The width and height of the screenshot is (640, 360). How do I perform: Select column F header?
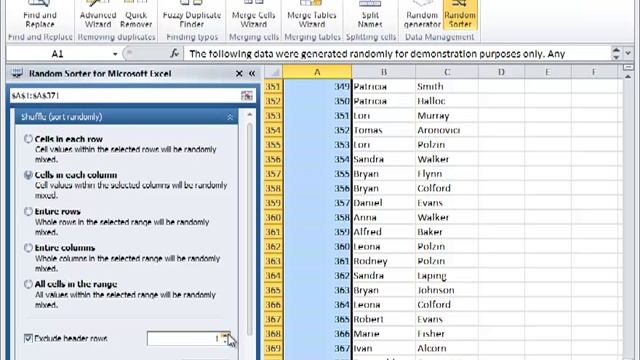pos(594,72)
